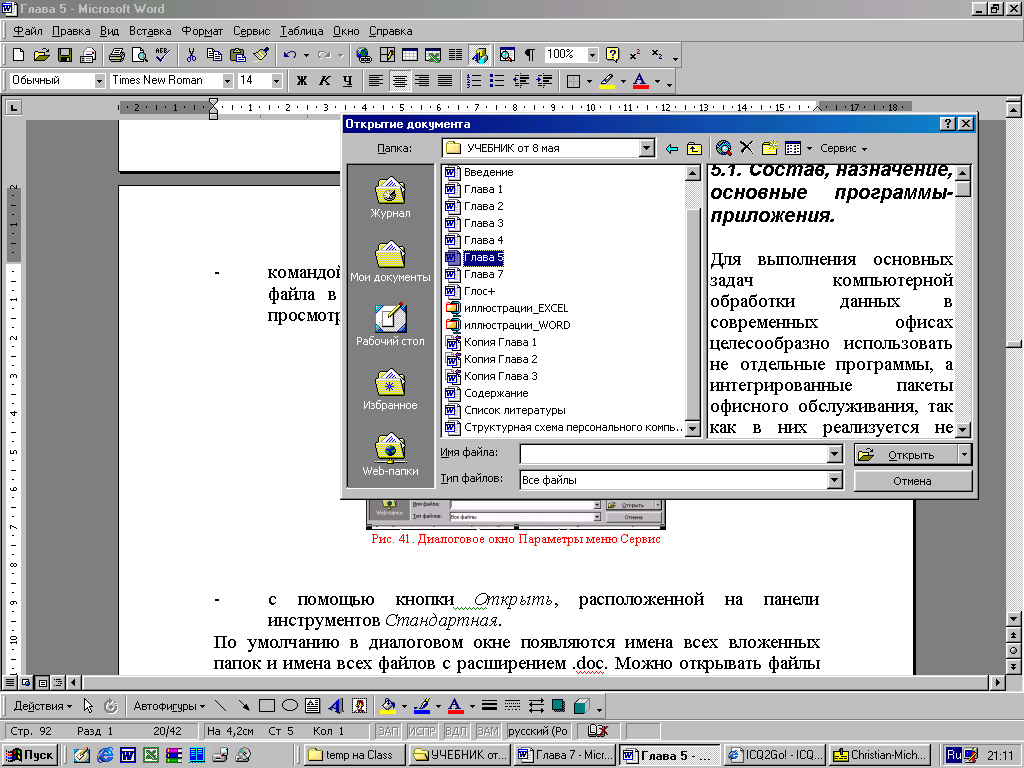Open Рабочий стол shortcut in dialog
Viewport: 1024px width, 768px height.
(390, 325)
